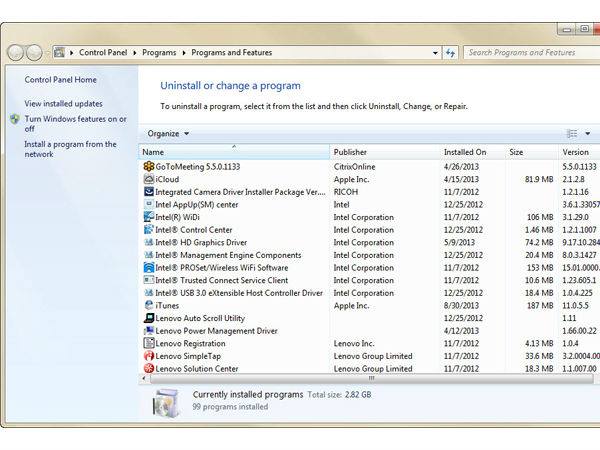Open the Organize dropdown menu
The image size is (600, 450).
tap(168, 133)
